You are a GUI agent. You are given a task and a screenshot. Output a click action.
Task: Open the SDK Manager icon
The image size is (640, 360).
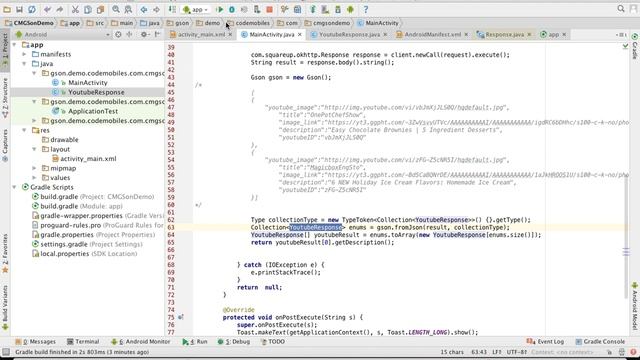[338, 9]
